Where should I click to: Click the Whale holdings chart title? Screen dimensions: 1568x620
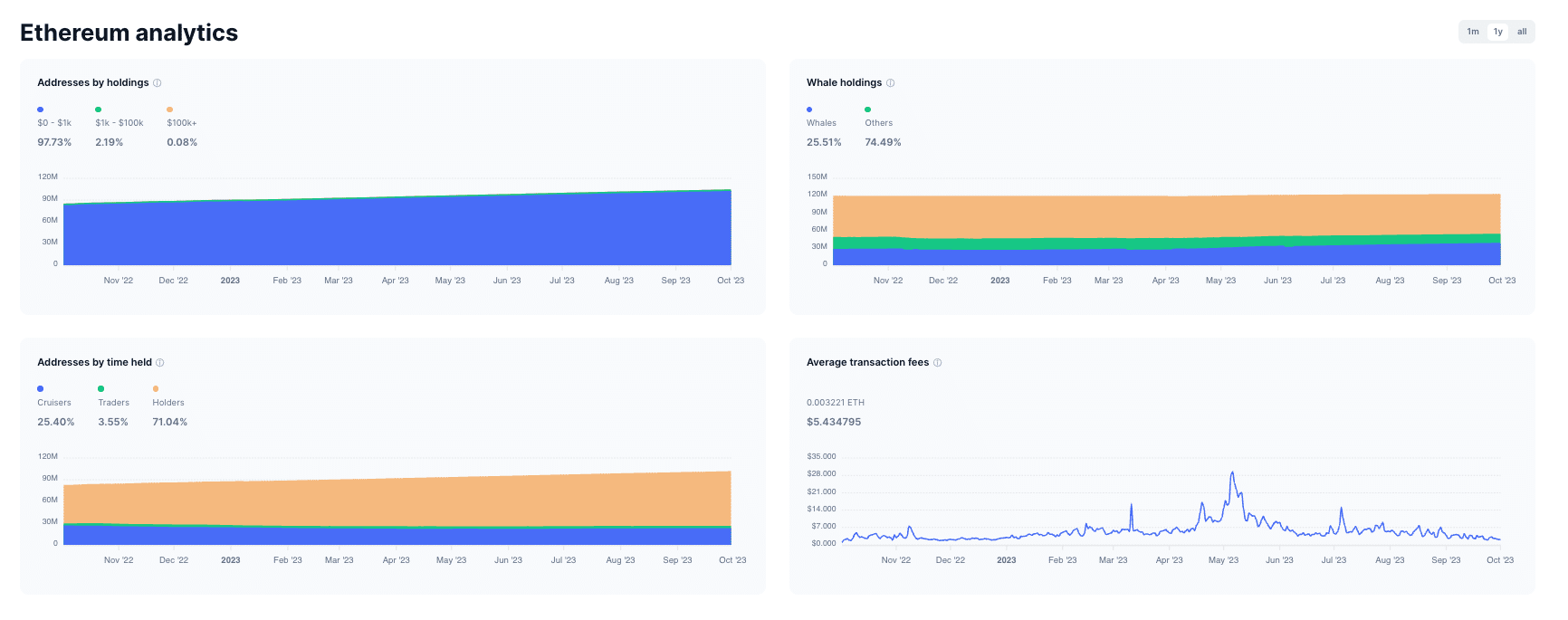(844, 82)
